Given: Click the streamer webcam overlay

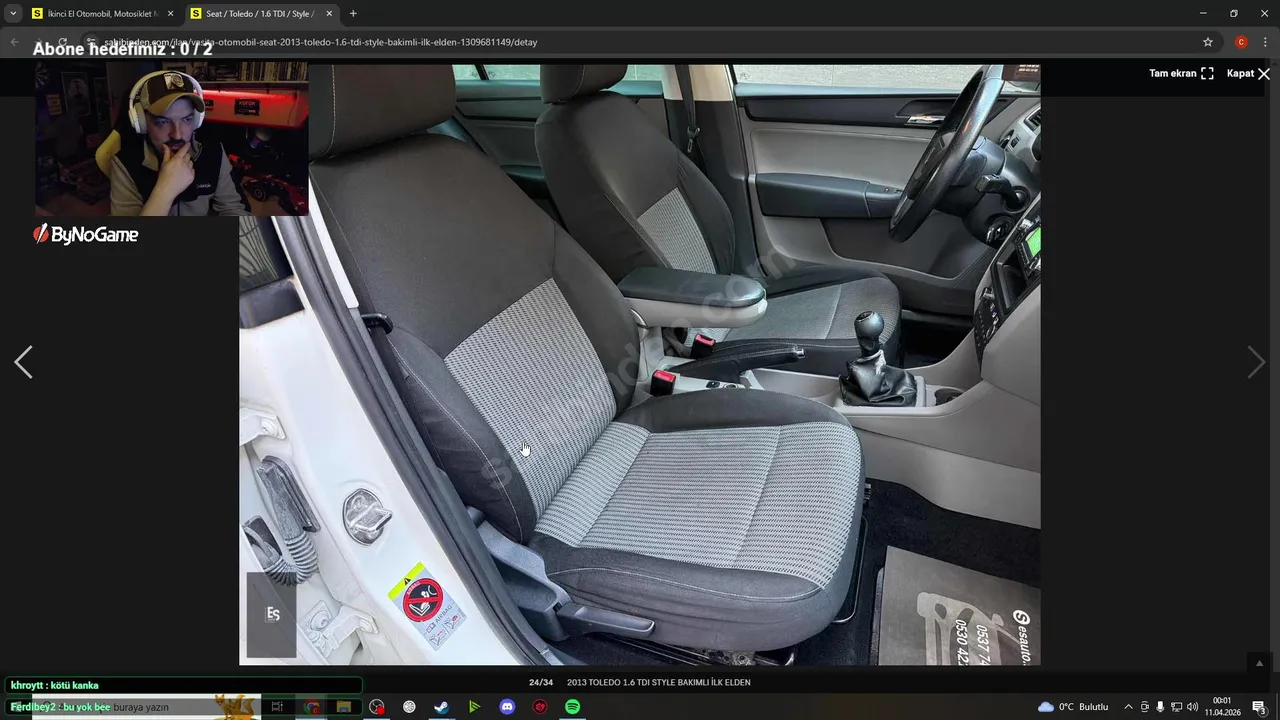Looking at the screenshot, I should pos(171,139).
